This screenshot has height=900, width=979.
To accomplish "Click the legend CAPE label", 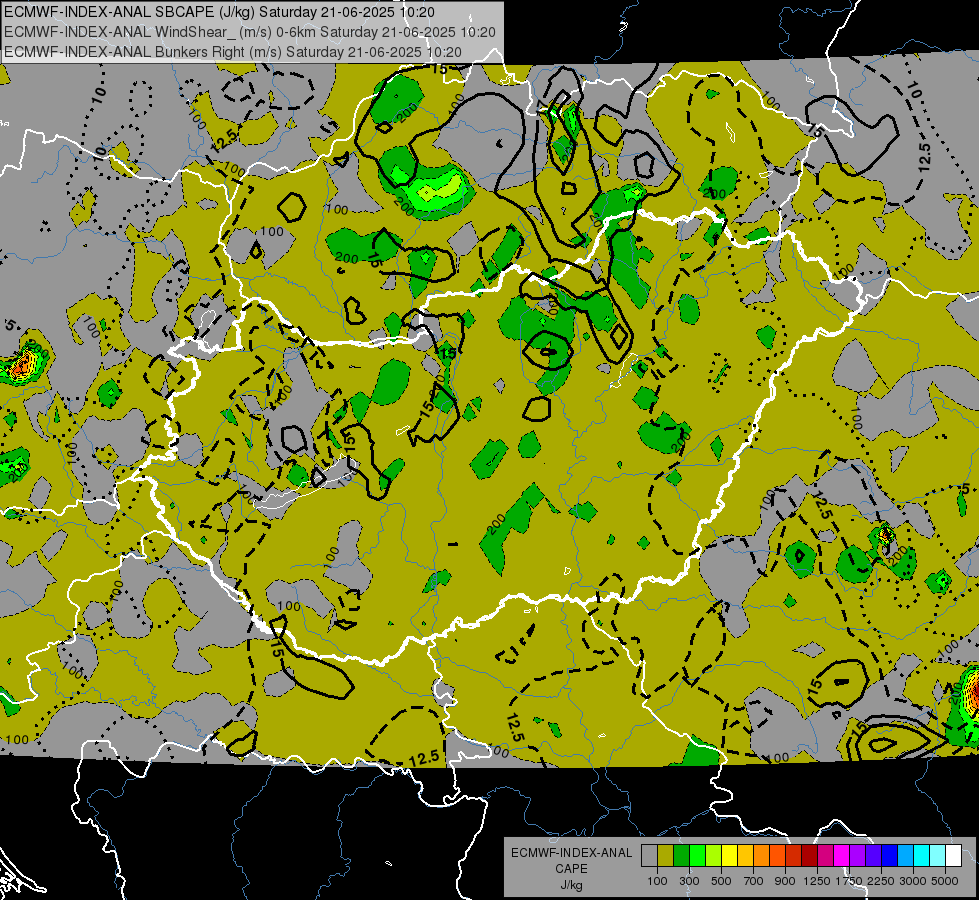I will click(x=571, y=869).
